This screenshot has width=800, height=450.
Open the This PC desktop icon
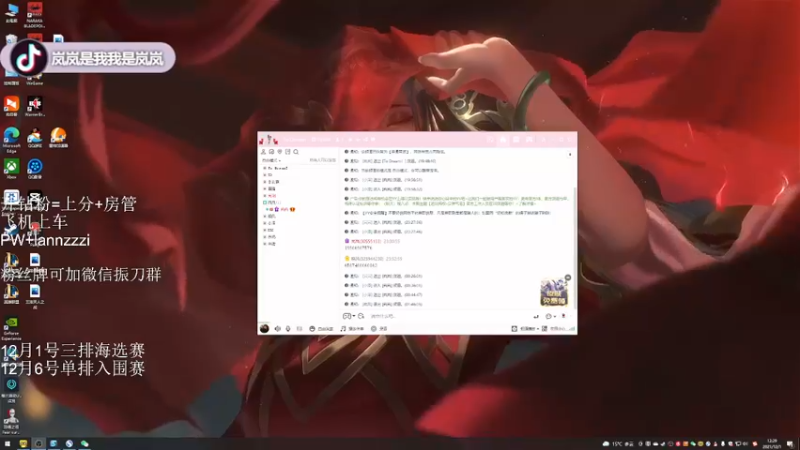pyautogui.click(x=11, y=12)
